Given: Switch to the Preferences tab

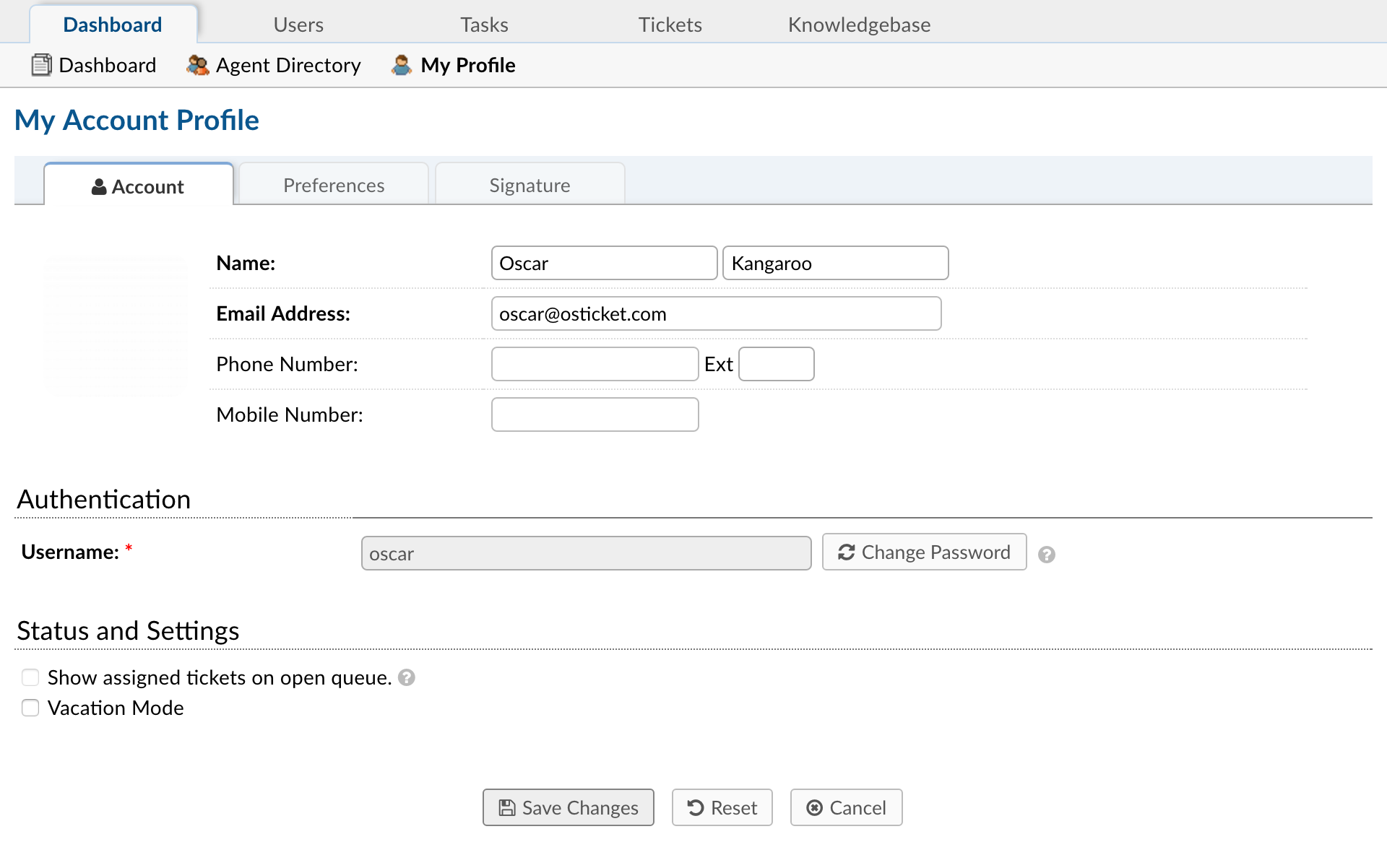Looking at the screenshot, I should click(x=334, y=186).
